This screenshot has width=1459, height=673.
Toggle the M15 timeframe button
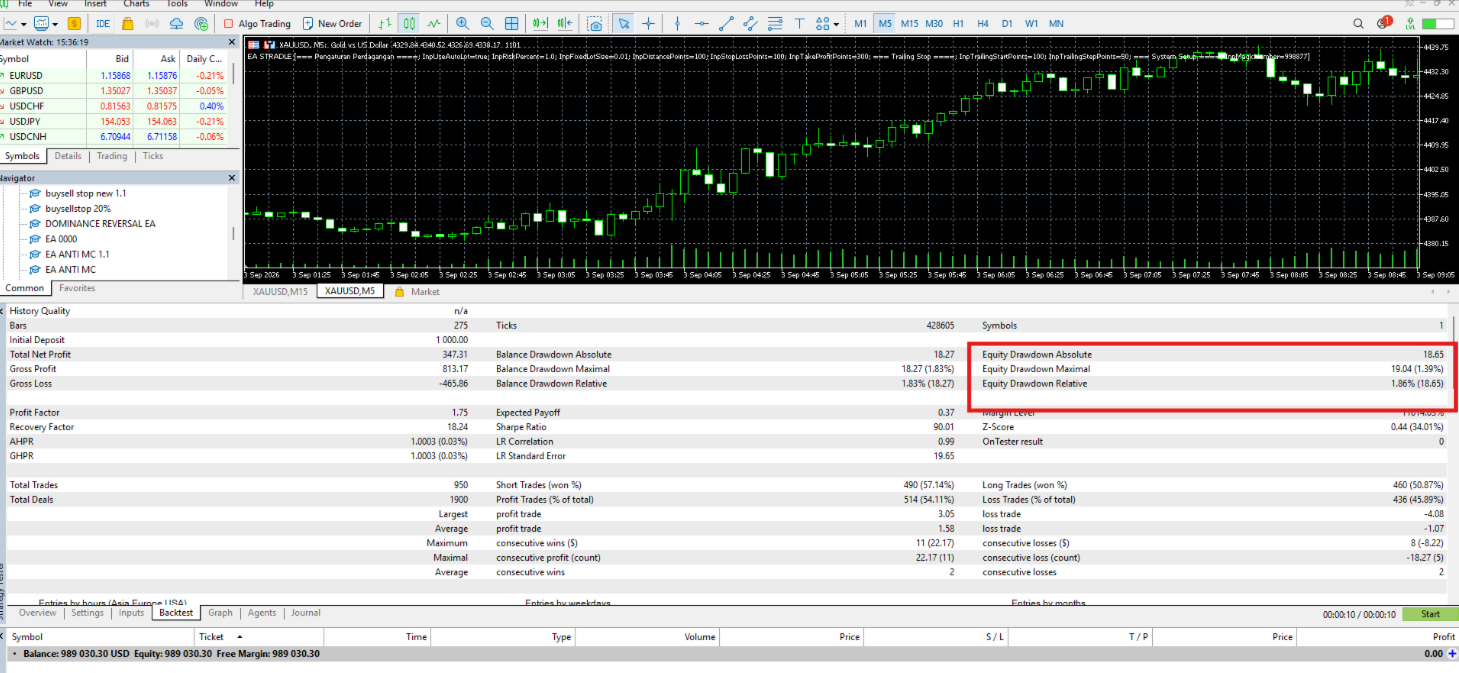909,23
